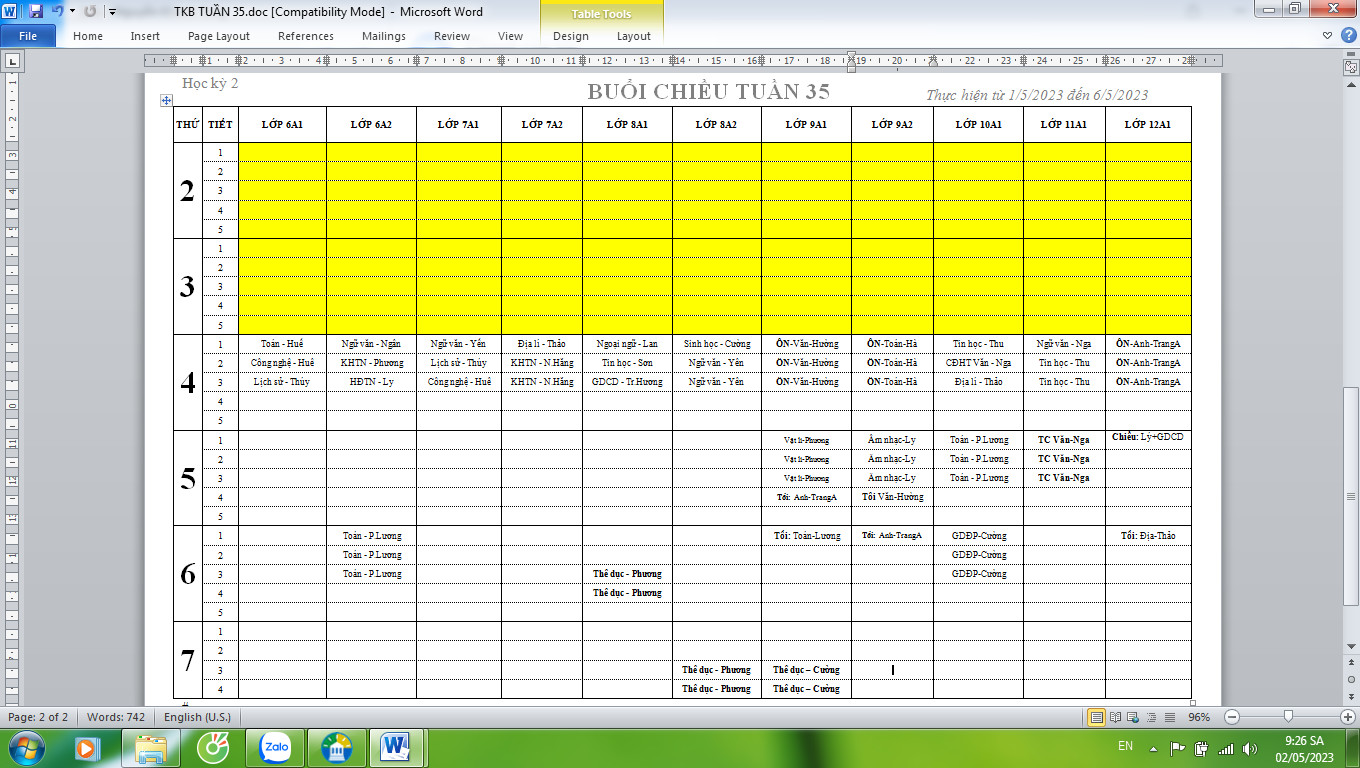Click the Zoom In plus button
Viewport: 1360px width, 768px height.
click(x=1347, y=717)
